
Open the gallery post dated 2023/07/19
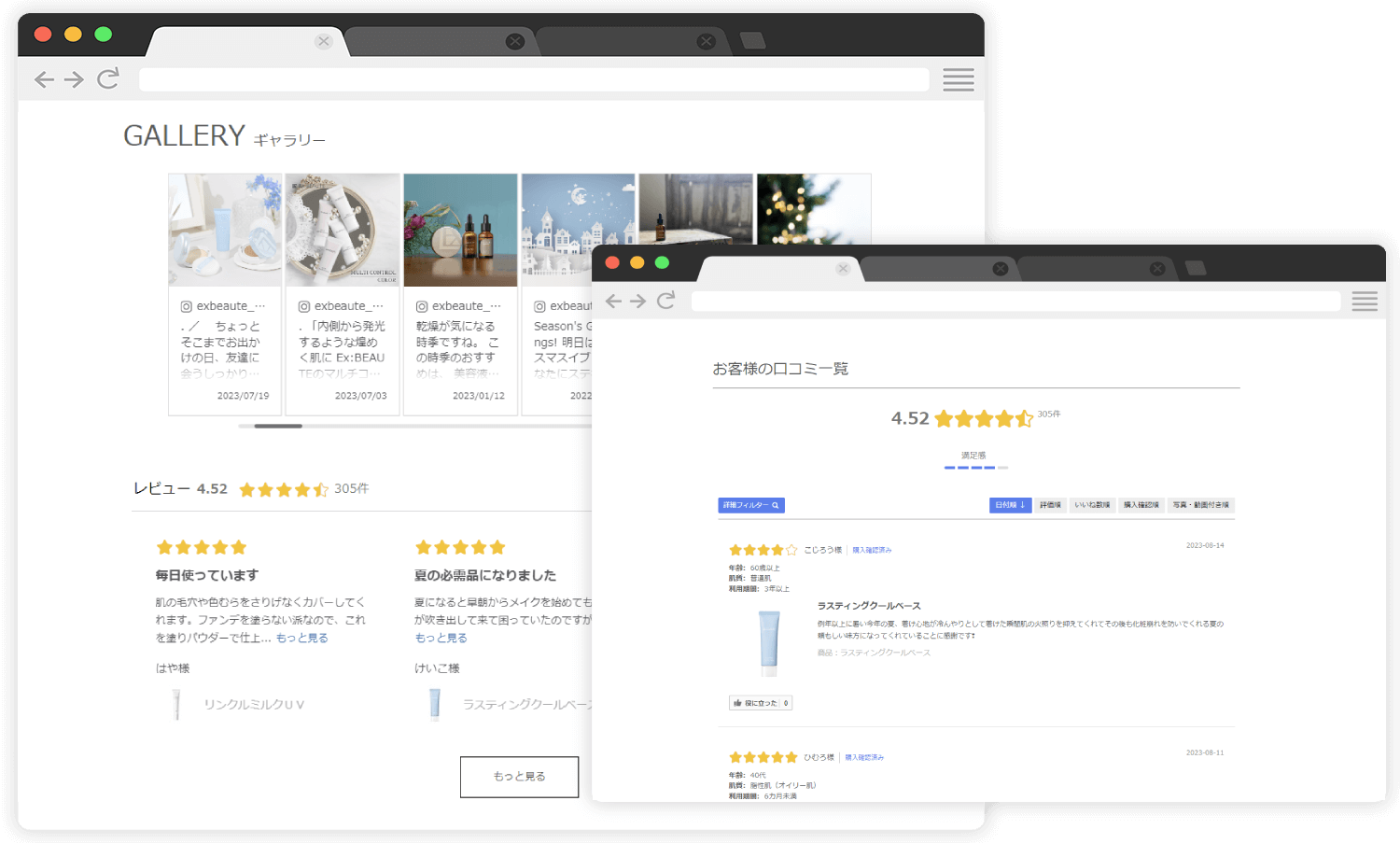click(225, 294)
